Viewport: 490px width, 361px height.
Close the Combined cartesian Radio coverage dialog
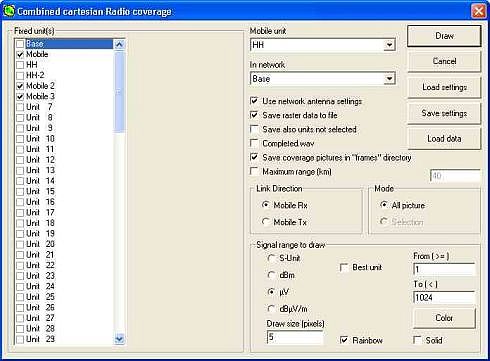[479, 11]
